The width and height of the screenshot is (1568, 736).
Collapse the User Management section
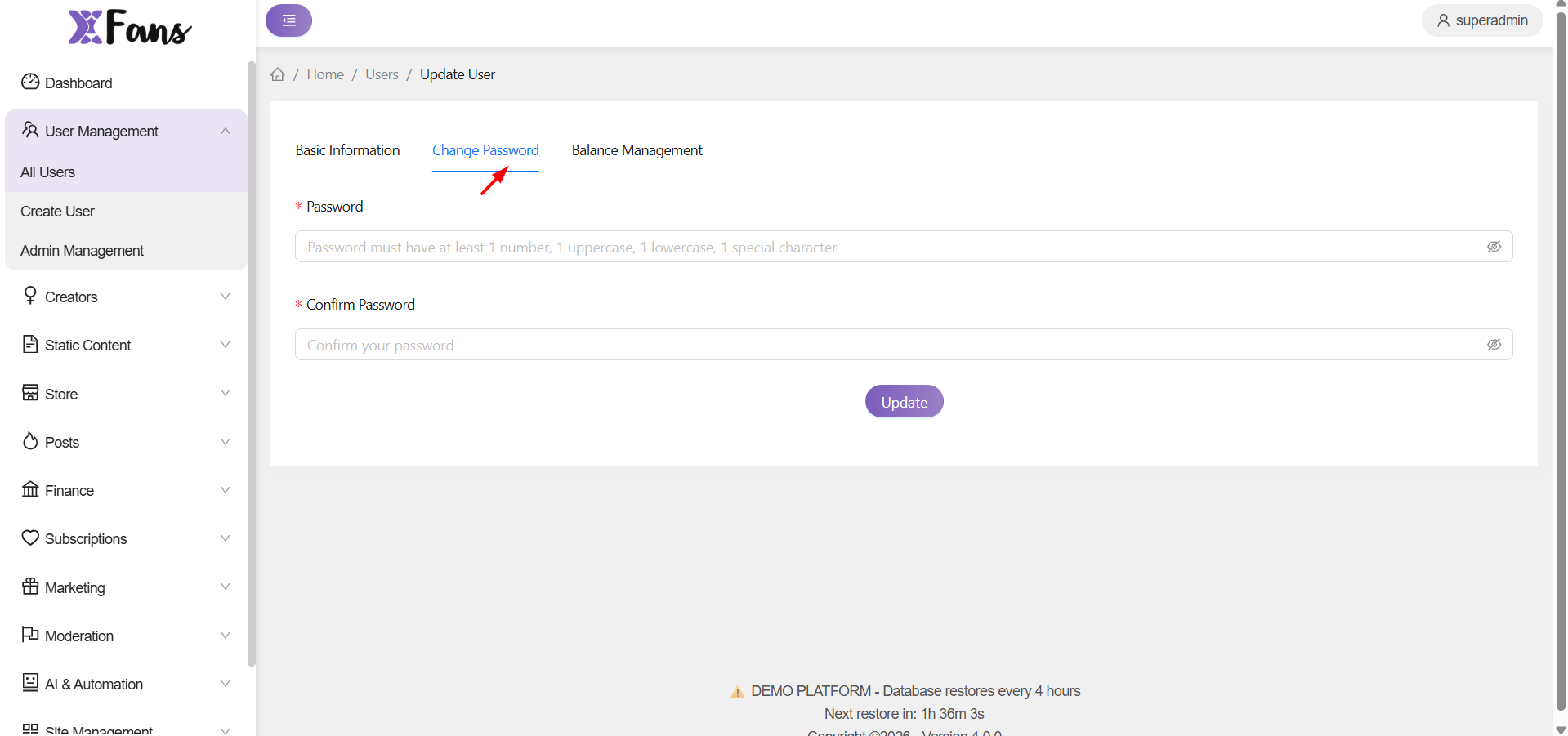pyautogui.click(x=225, y=132)
